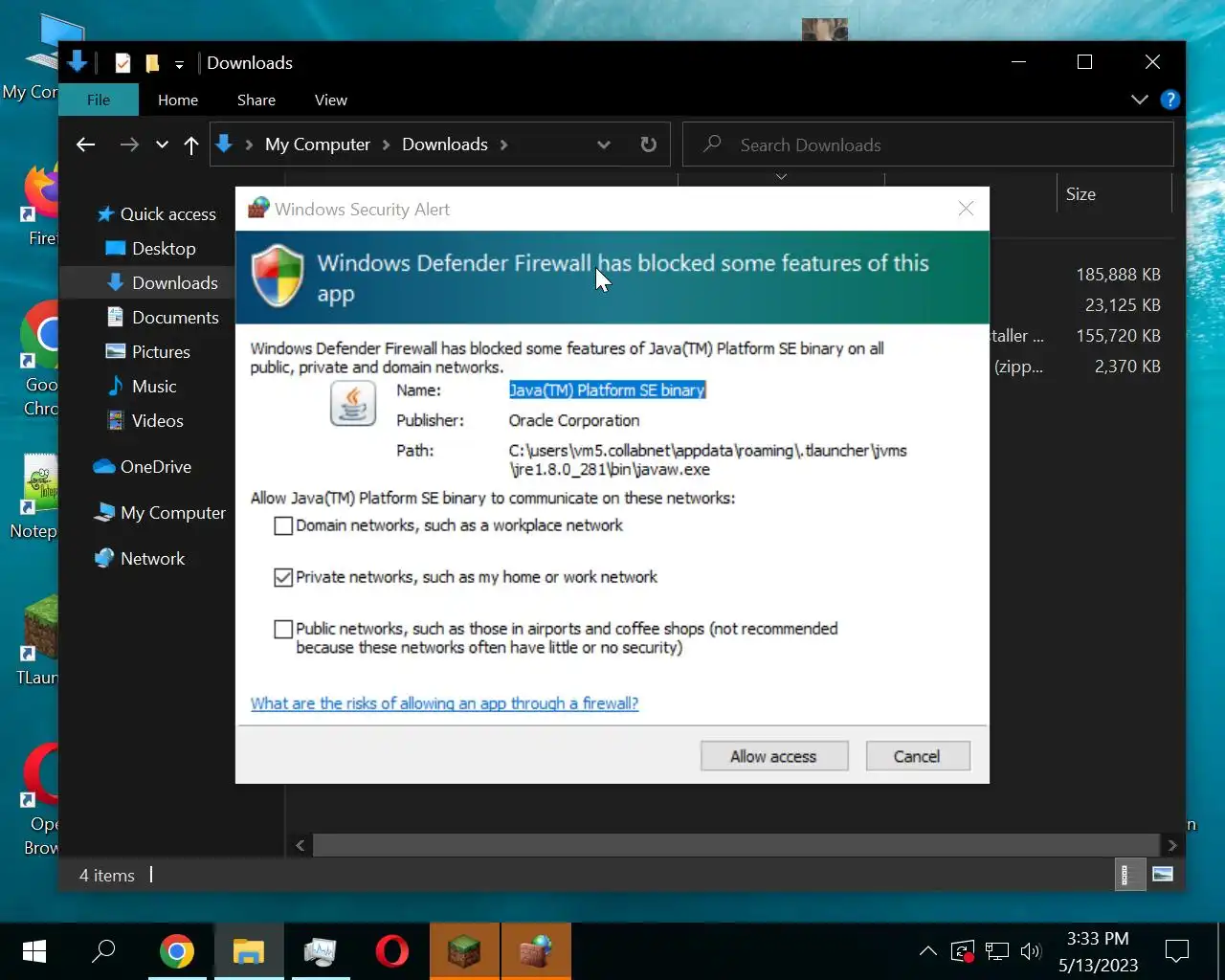This screenshot has width=1225, height=980.
Task: Select Documents in navigation pane
Action: 163,318
